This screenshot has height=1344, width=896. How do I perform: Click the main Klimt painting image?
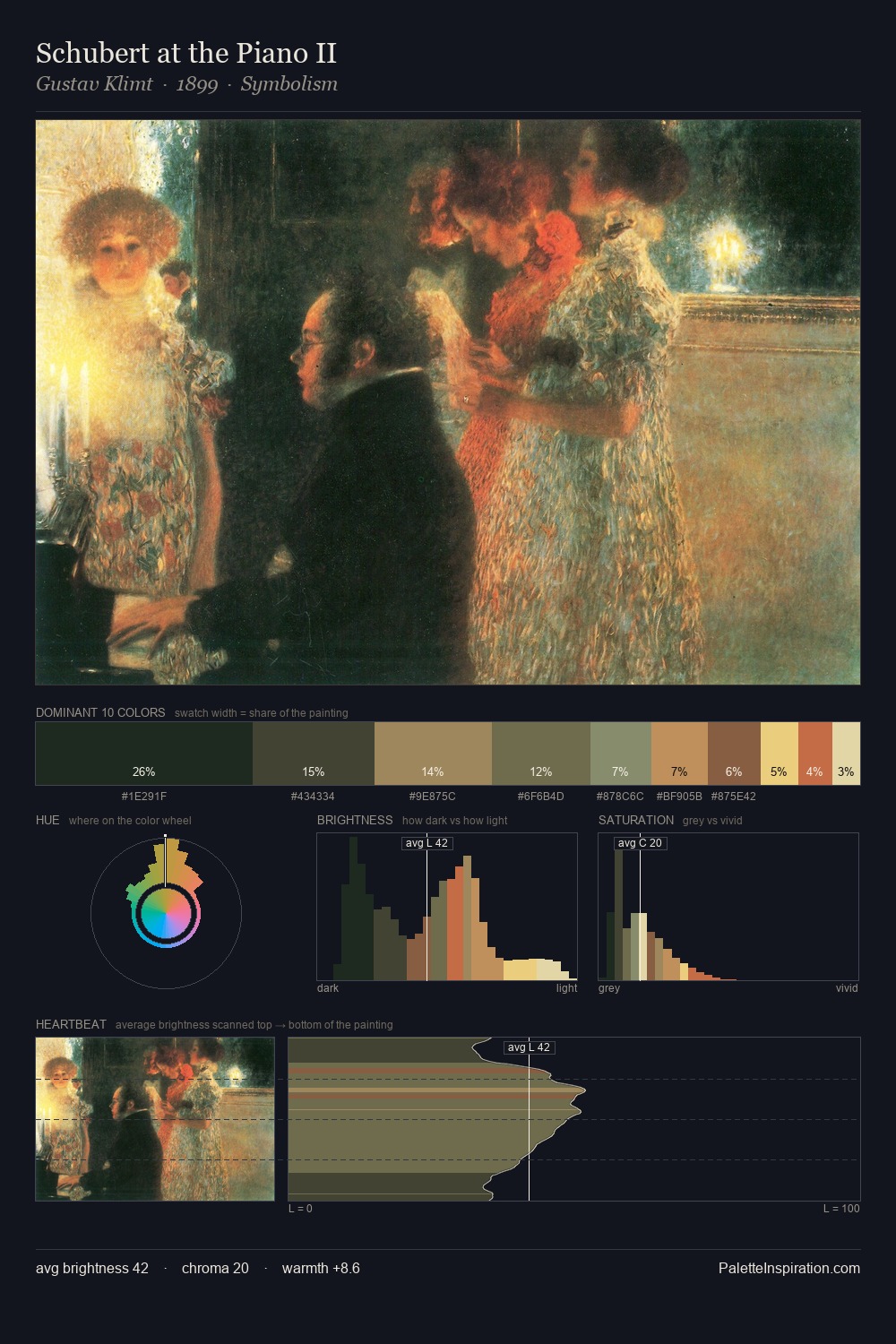coord(448,402)
